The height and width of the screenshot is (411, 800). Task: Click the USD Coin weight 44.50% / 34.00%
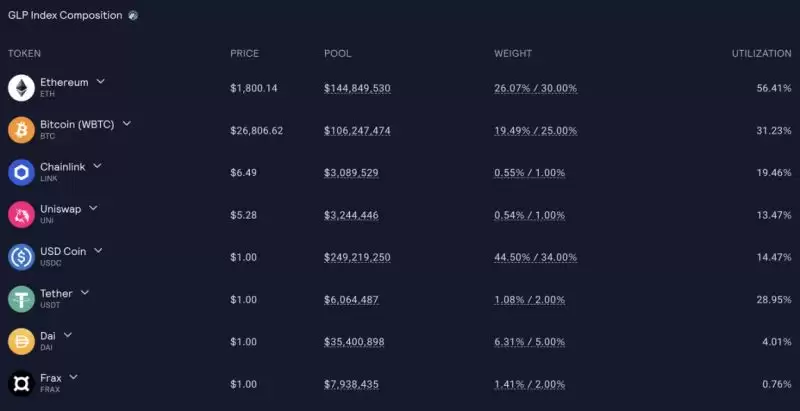click(536, 258)
